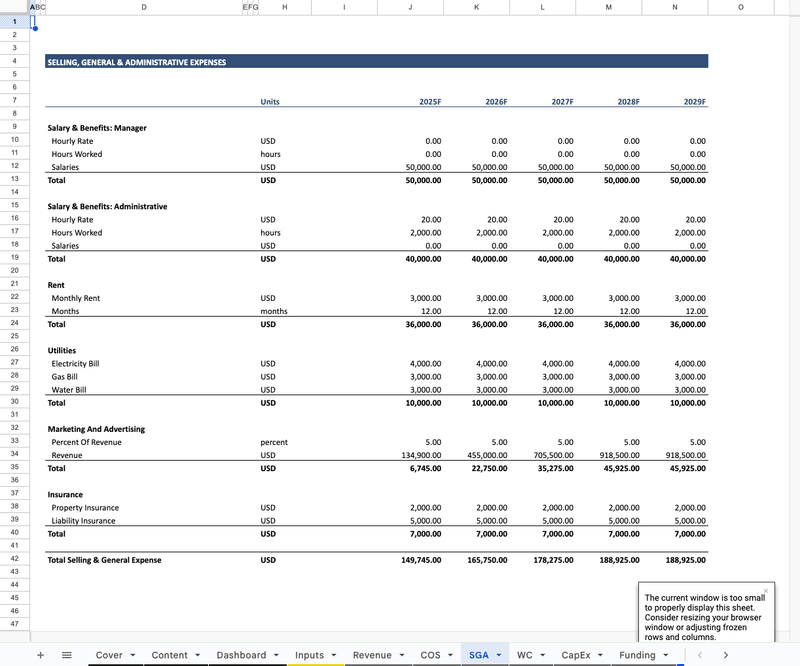Select row 42 header
This screenshot has height=666, width=800.
click(15, 560)
